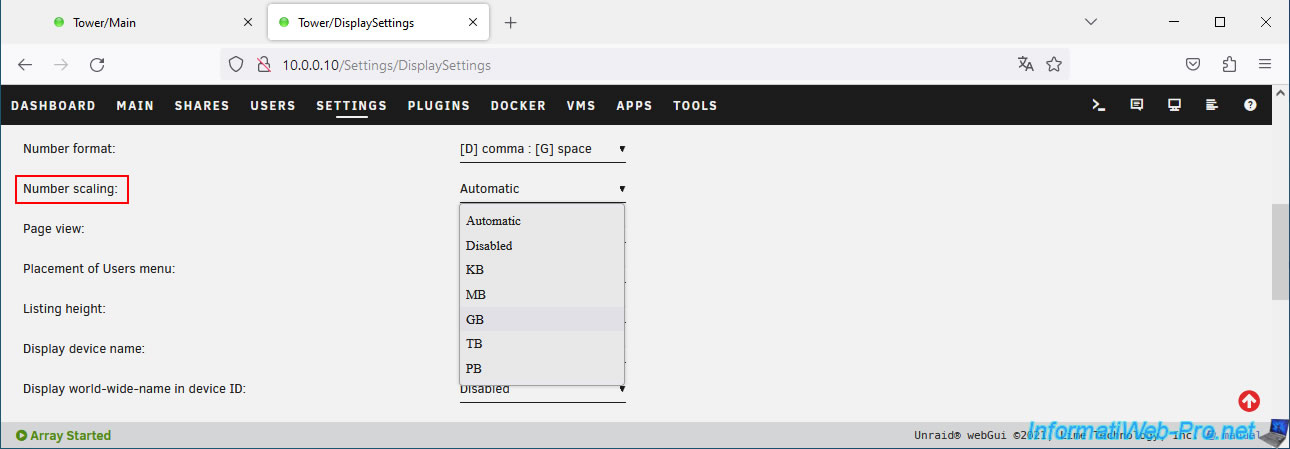This screenshot has height=449, width=1290.
Task: Click the feedback speech bubble icon
Action: (1136, 105)
